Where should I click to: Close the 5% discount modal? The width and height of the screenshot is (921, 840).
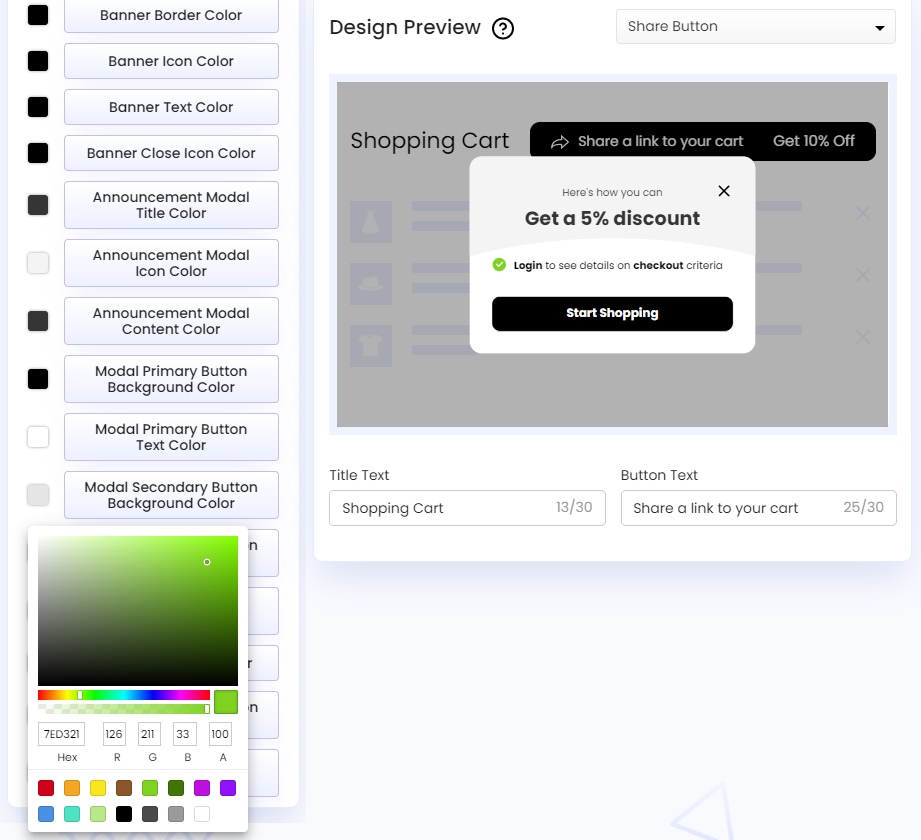point(724,191)
